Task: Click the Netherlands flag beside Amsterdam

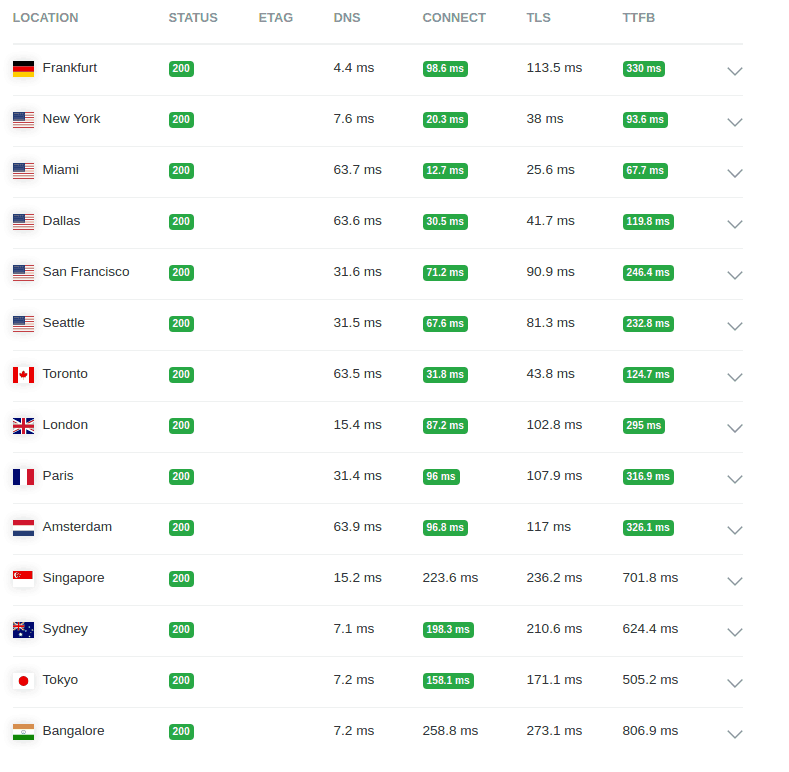Action: (23, 527)
